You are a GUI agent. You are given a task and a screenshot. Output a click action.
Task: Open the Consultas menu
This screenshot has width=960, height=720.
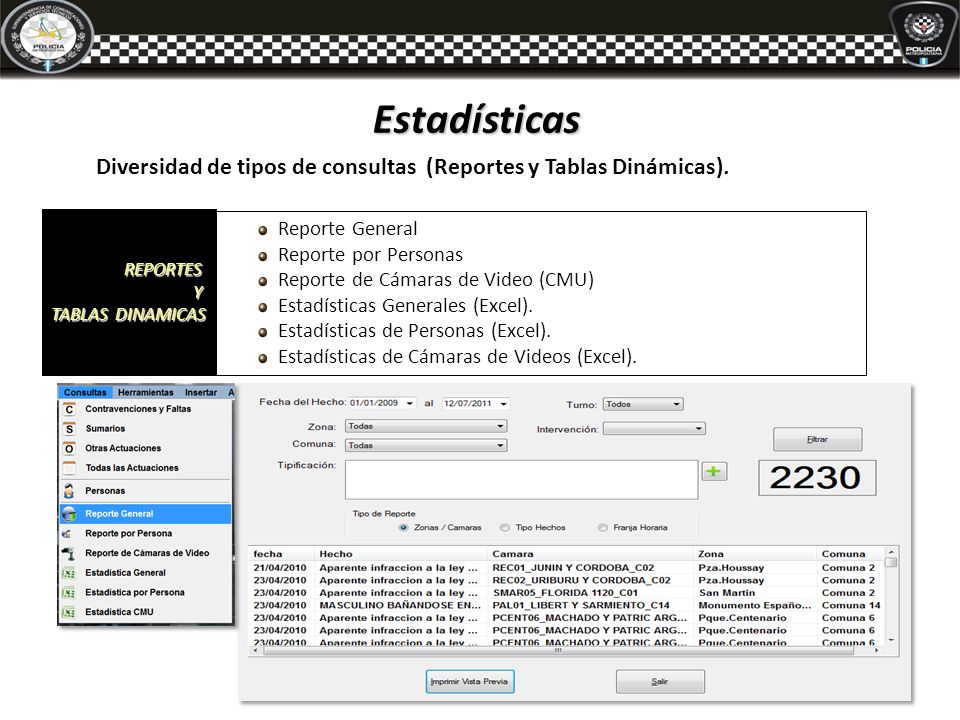click(x=85, y=392)
